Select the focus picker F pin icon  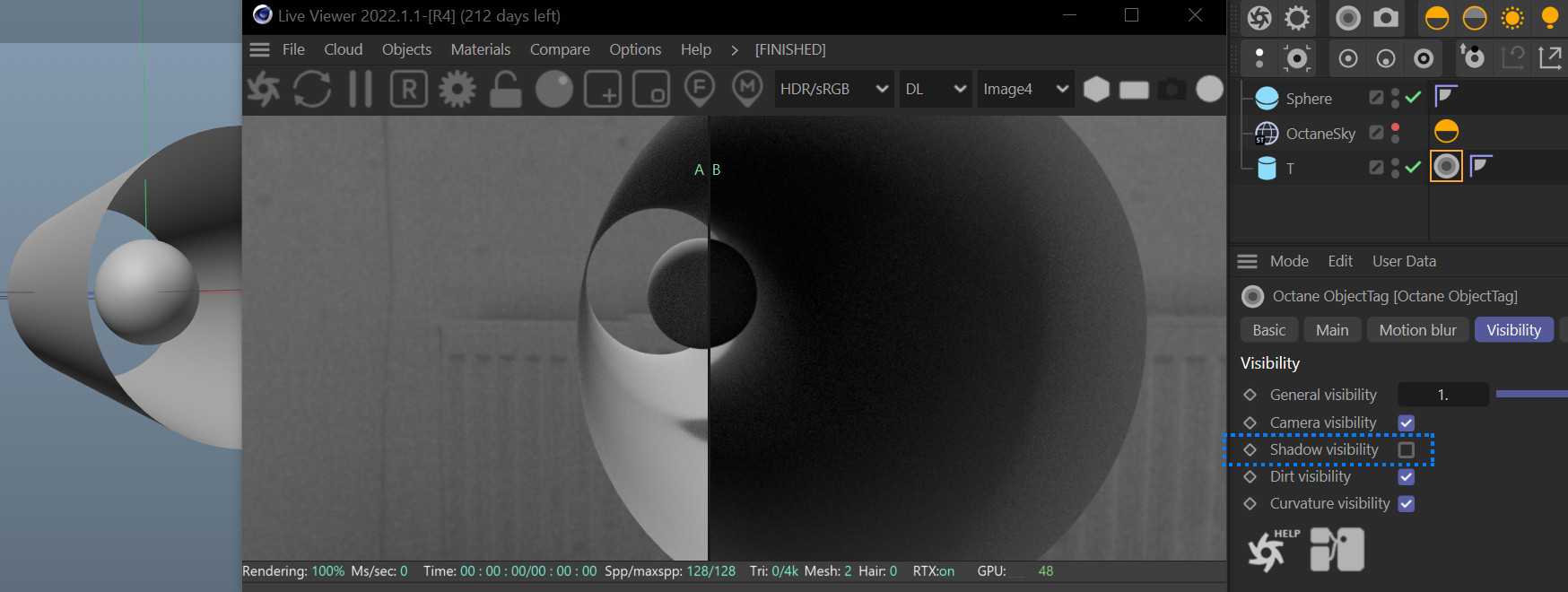pos(700,89)
